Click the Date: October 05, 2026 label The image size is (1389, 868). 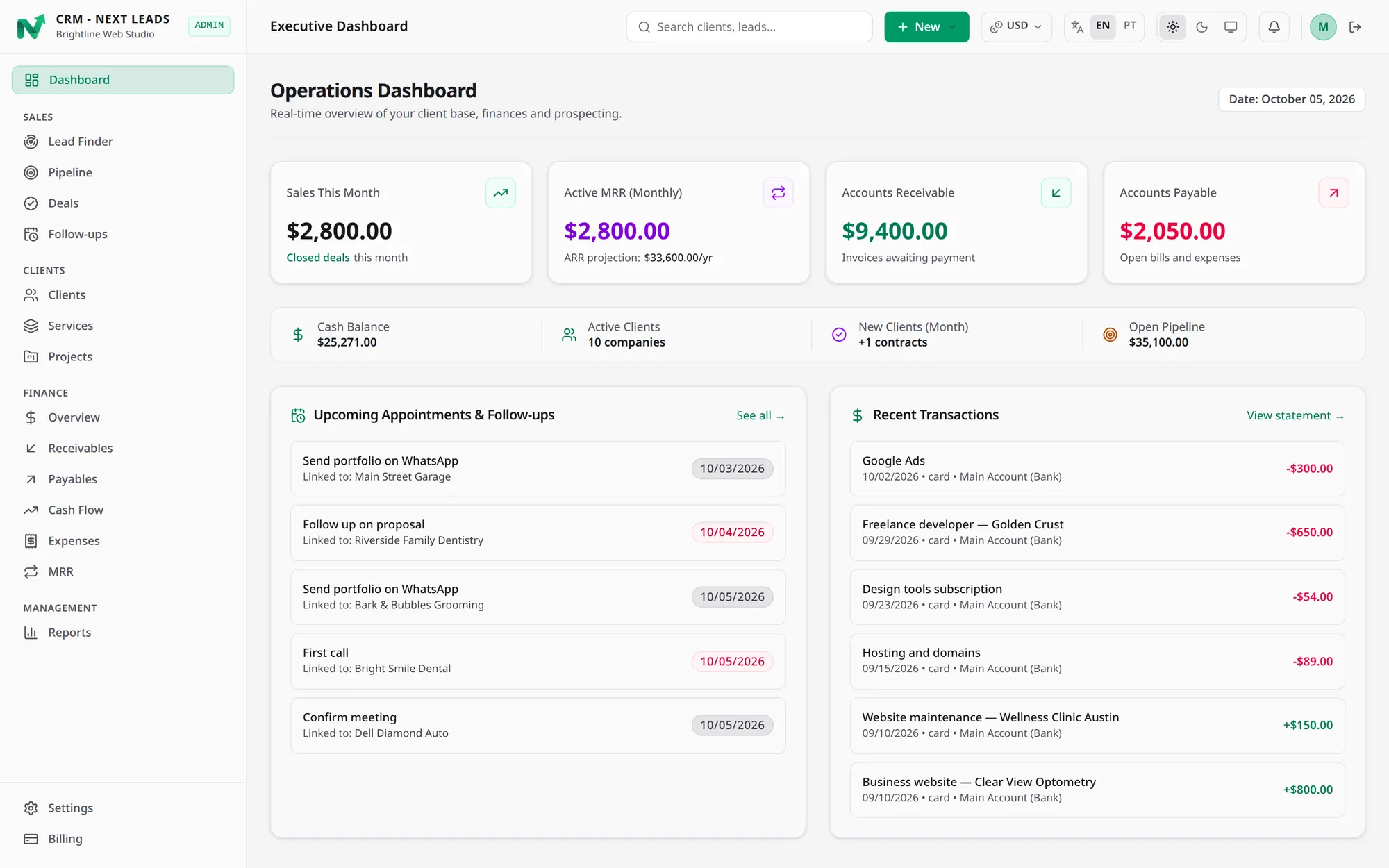pos(1292,99)
